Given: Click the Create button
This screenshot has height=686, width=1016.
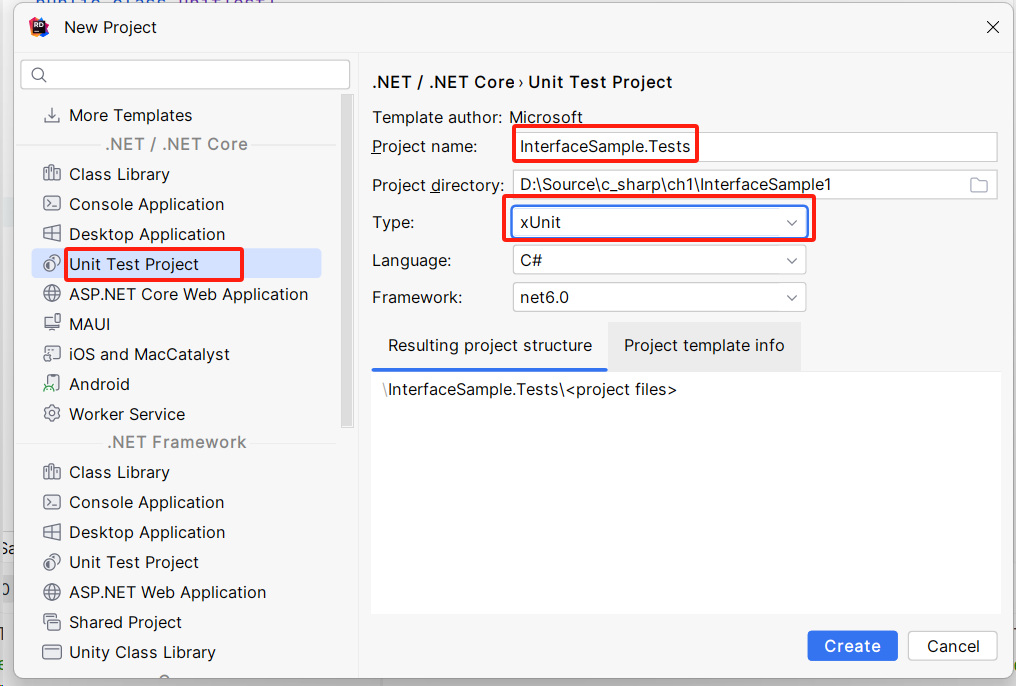Looking at the screenshot, I should point(852,646).
